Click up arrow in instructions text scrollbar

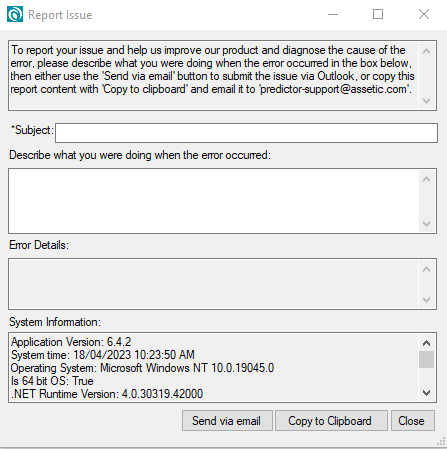426,51
